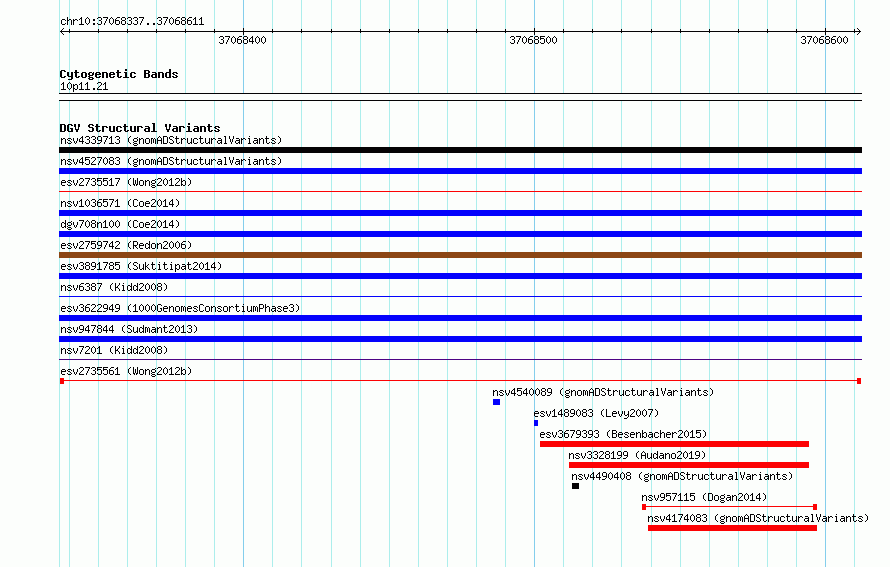Click the small blue glyph of esv1489083

(536, 423)
